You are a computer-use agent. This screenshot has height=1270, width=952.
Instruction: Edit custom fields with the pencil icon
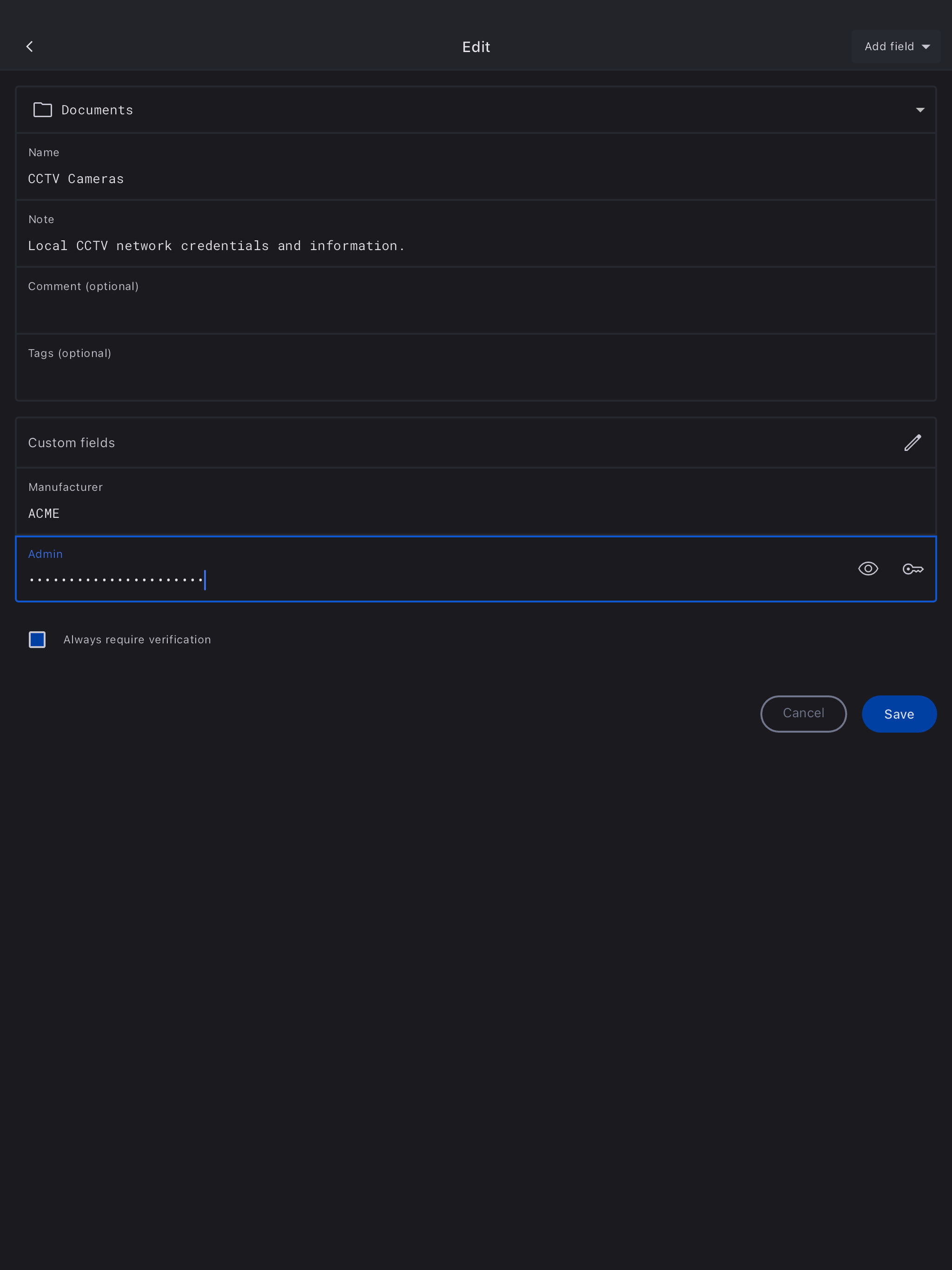pyautogui.click(x=912, y=443)
